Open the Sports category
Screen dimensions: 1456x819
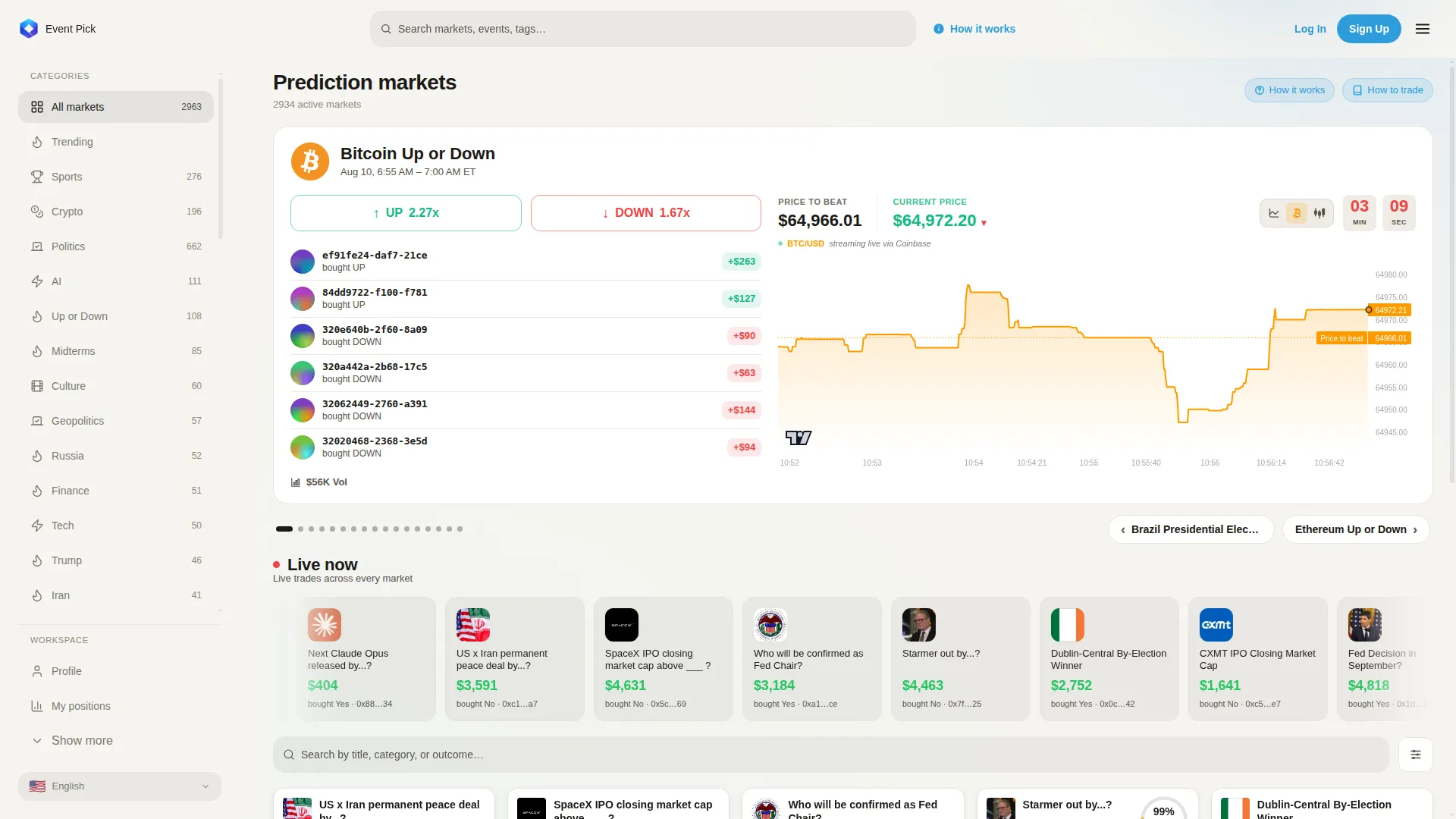(x=116, y=177)
